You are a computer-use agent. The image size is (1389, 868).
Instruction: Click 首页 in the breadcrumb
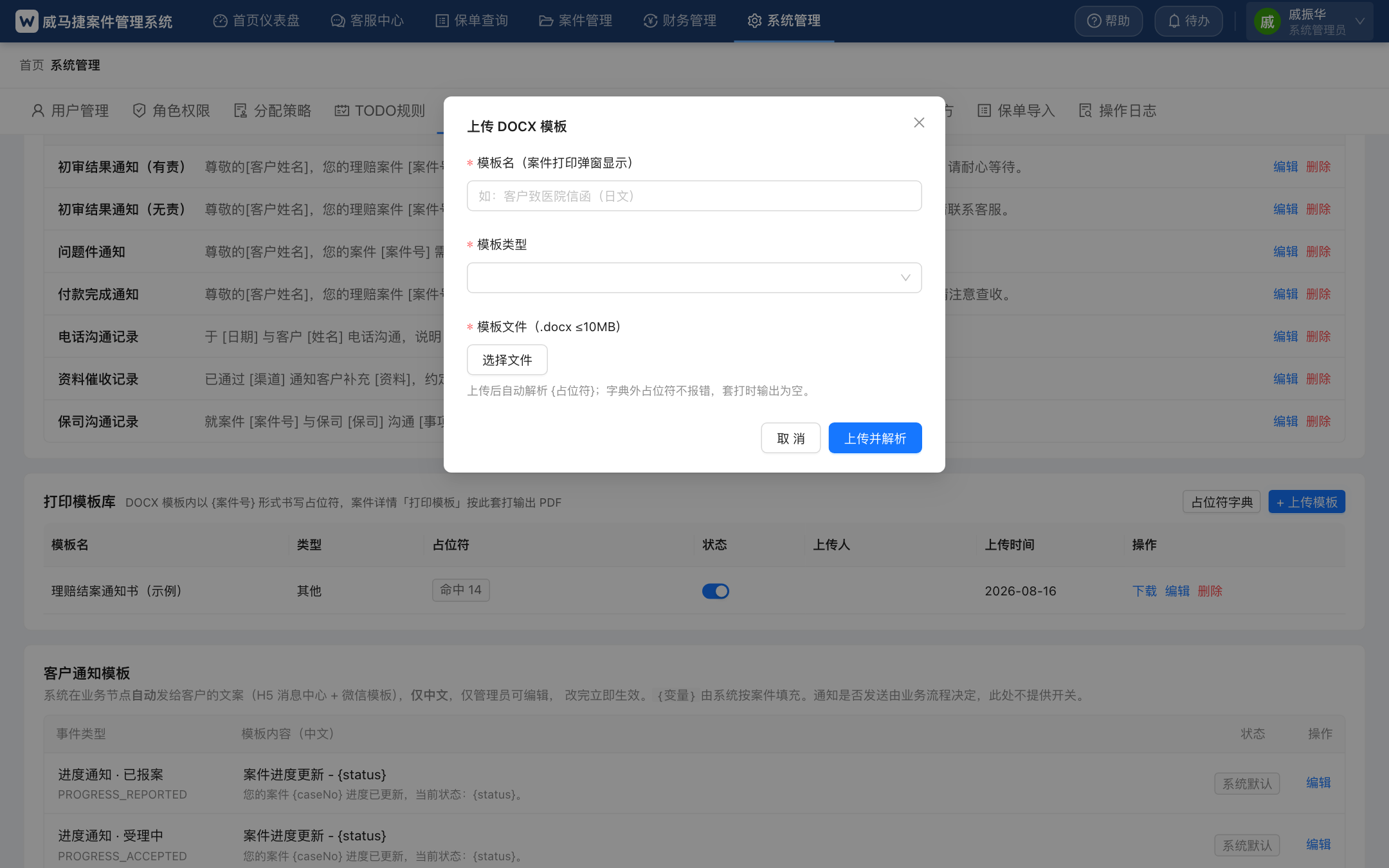(x=32, y=65)
